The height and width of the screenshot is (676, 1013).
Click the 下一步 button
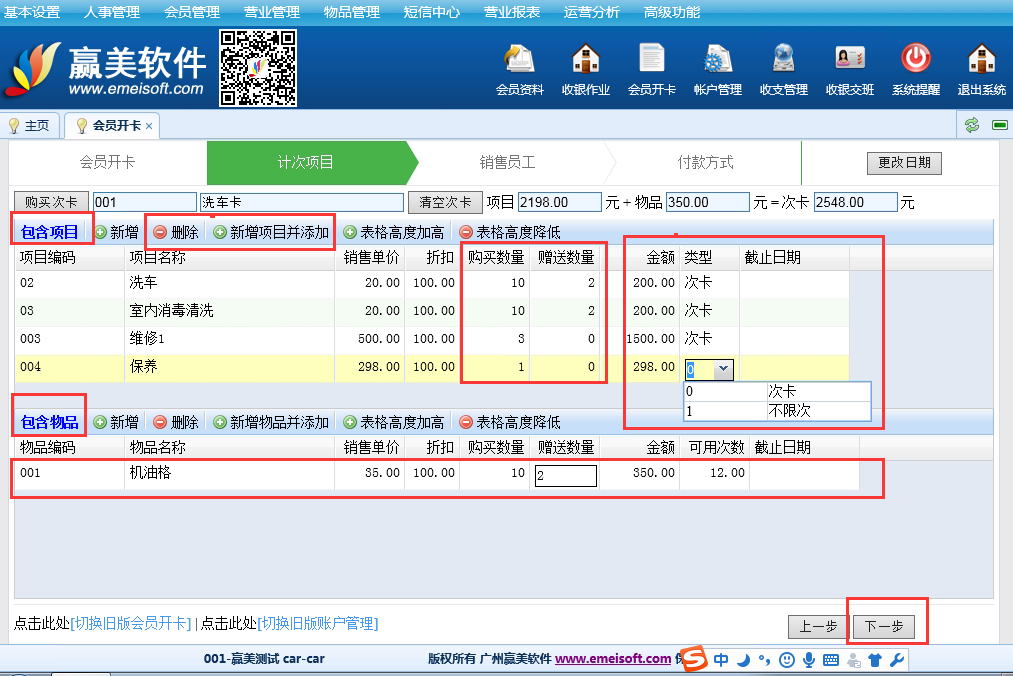[883, 627]
